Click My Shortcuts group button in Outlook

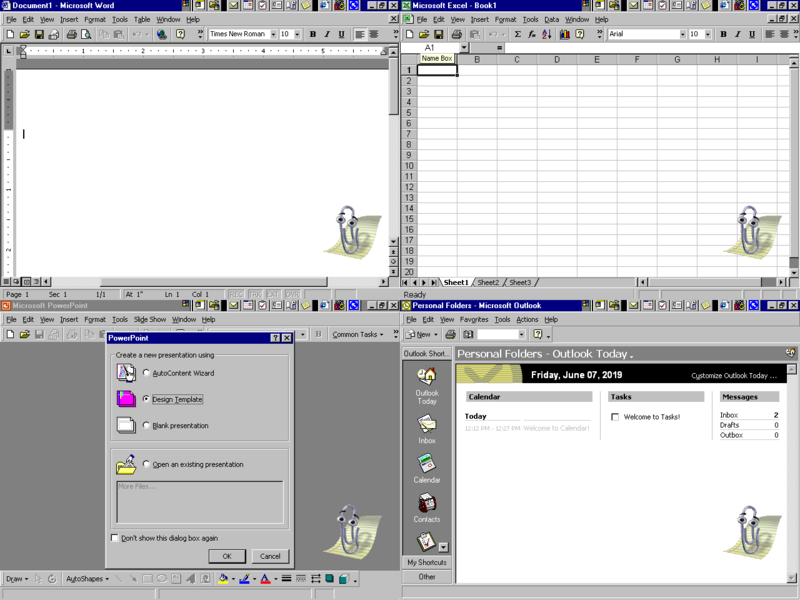[x=427, y=562]
